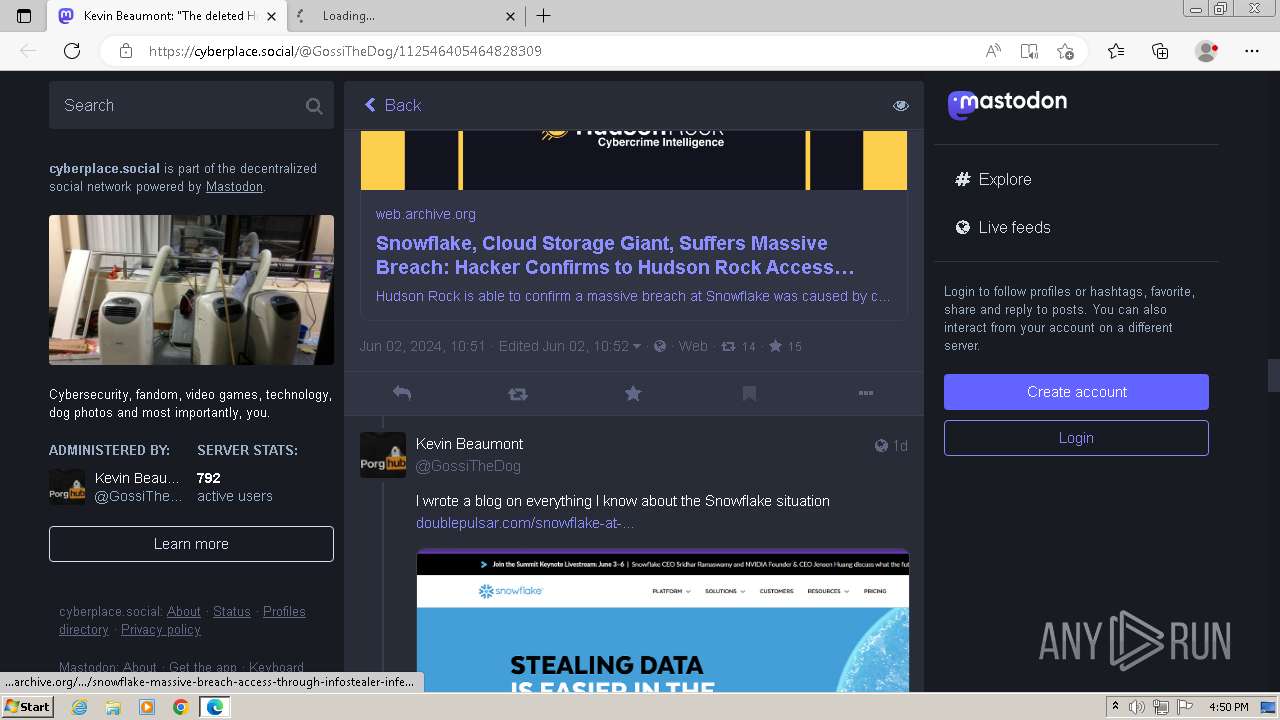The height and width of the screenshot is (720, 1280).
Task: Open the doublepulsar.com snowflake link
Action: point(525,523)
